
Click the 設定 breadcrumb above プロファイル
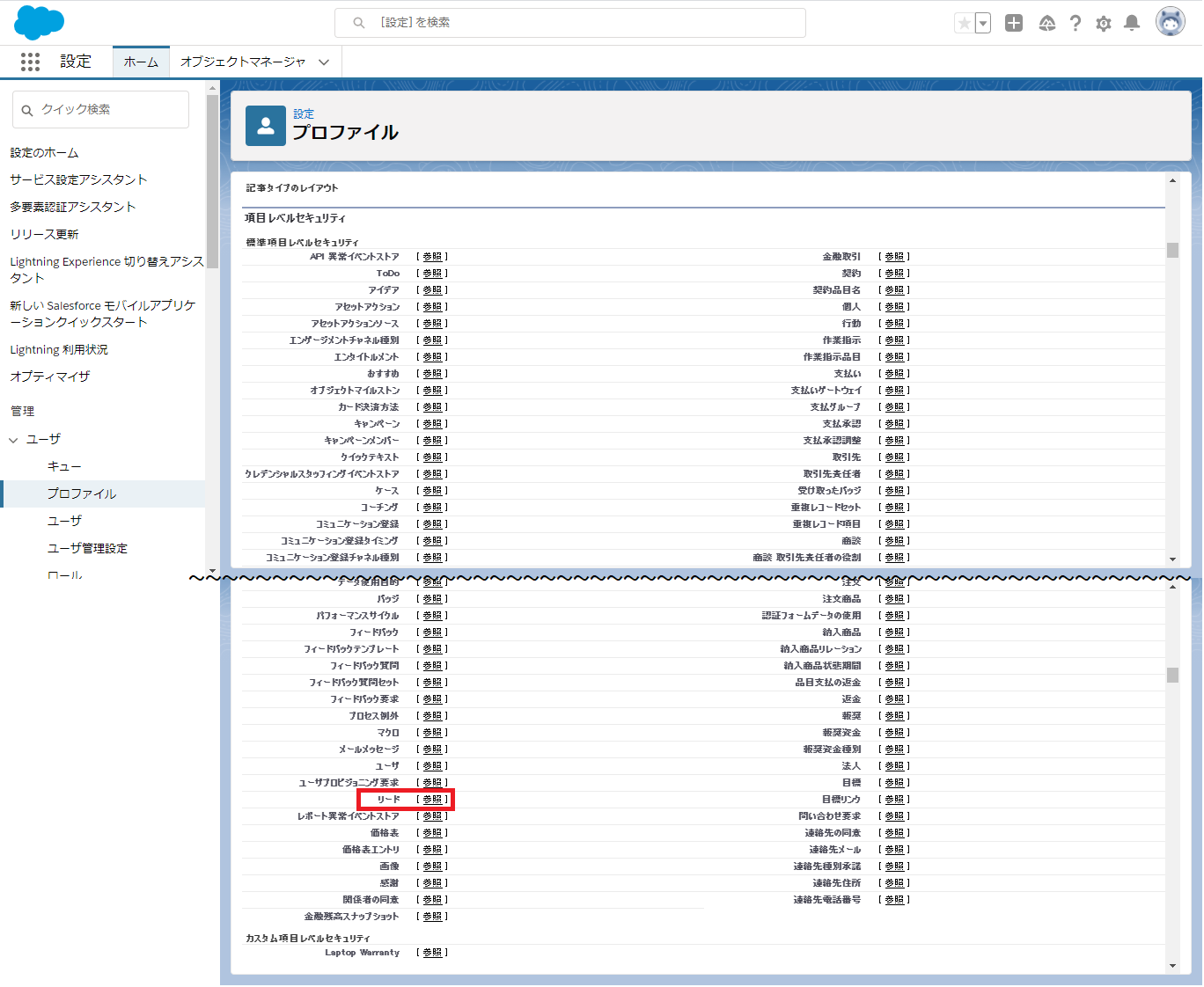pyautogui.click(x=304, y=113)
